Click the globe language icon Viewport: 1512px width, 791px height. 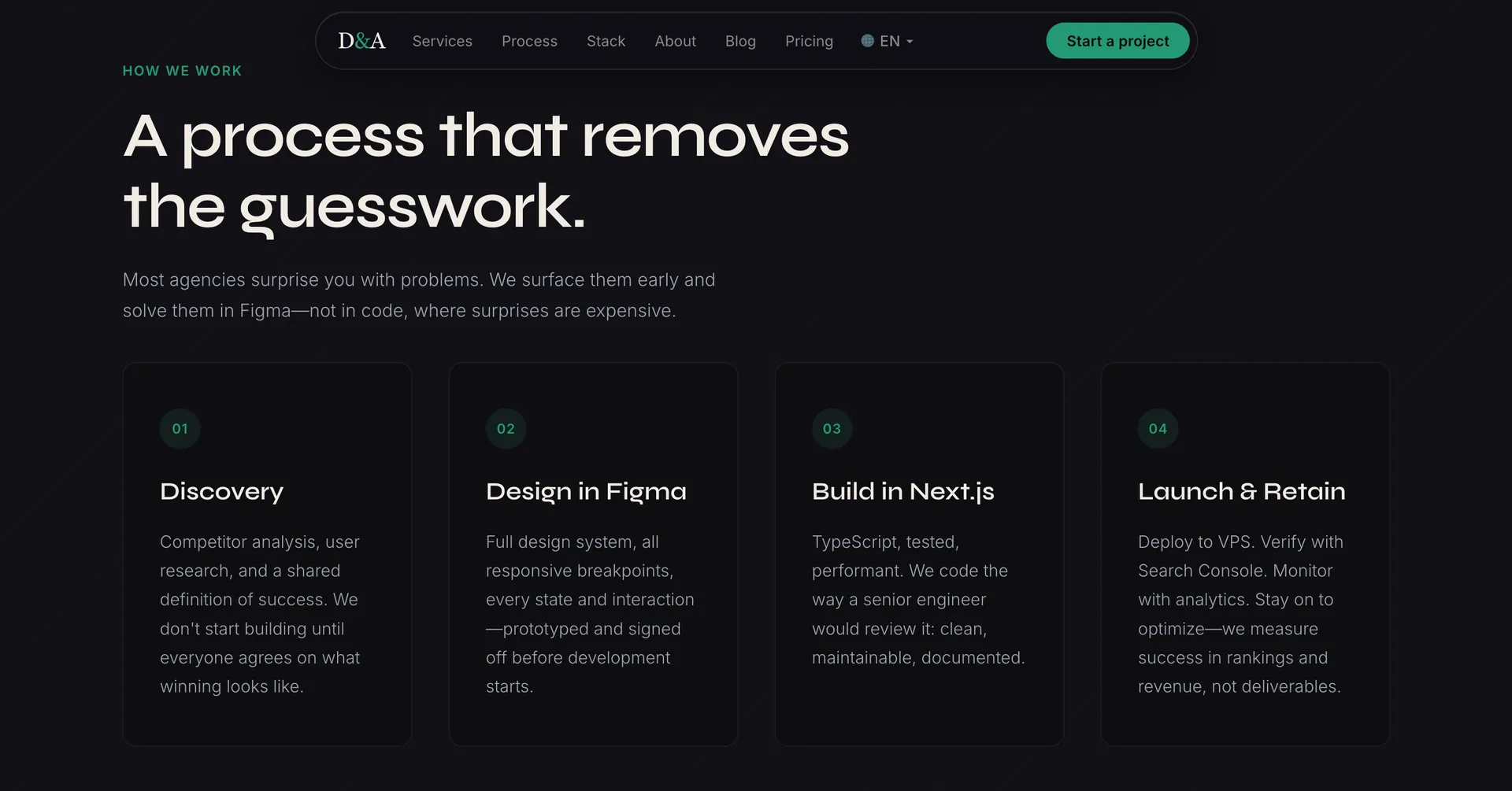tap(867, 41)
